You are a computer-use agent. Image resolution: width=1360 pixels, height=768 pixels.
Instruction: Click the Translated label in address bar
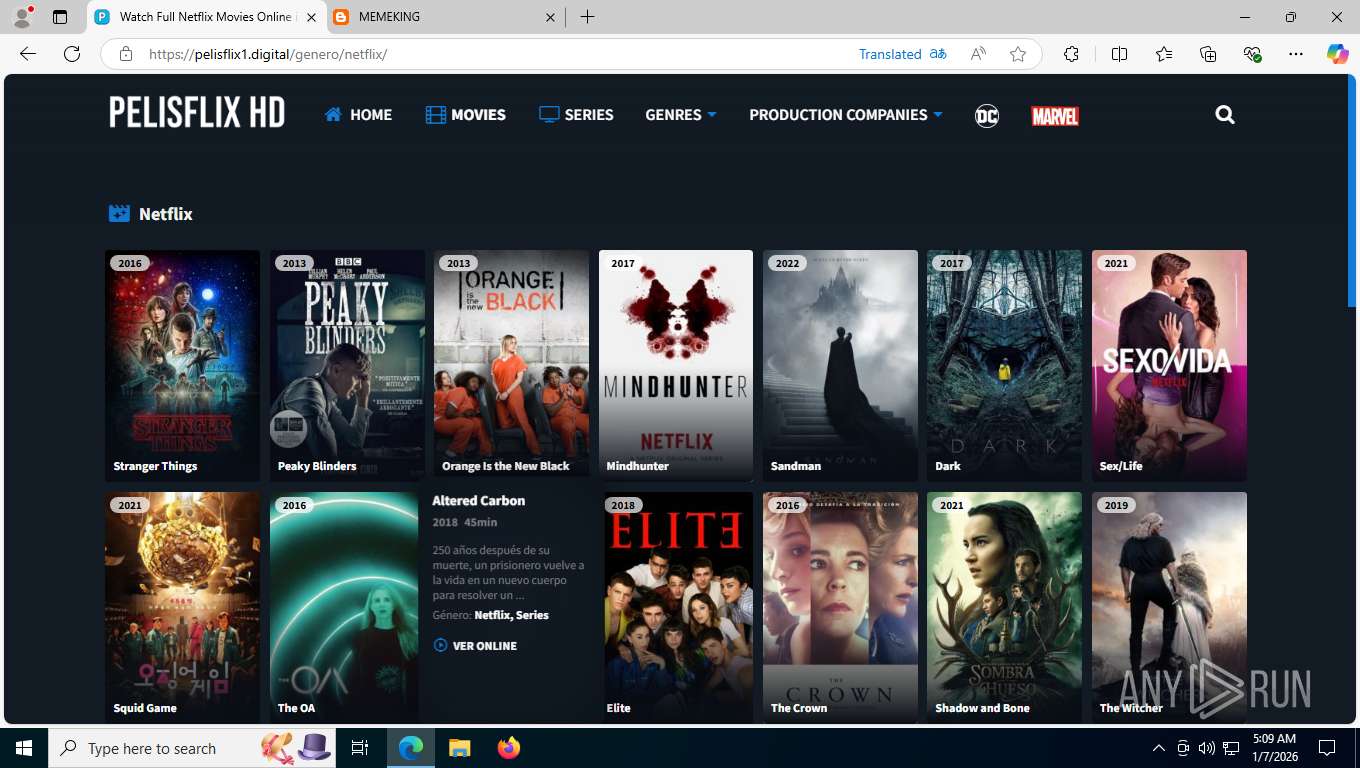tap(890, 54)
